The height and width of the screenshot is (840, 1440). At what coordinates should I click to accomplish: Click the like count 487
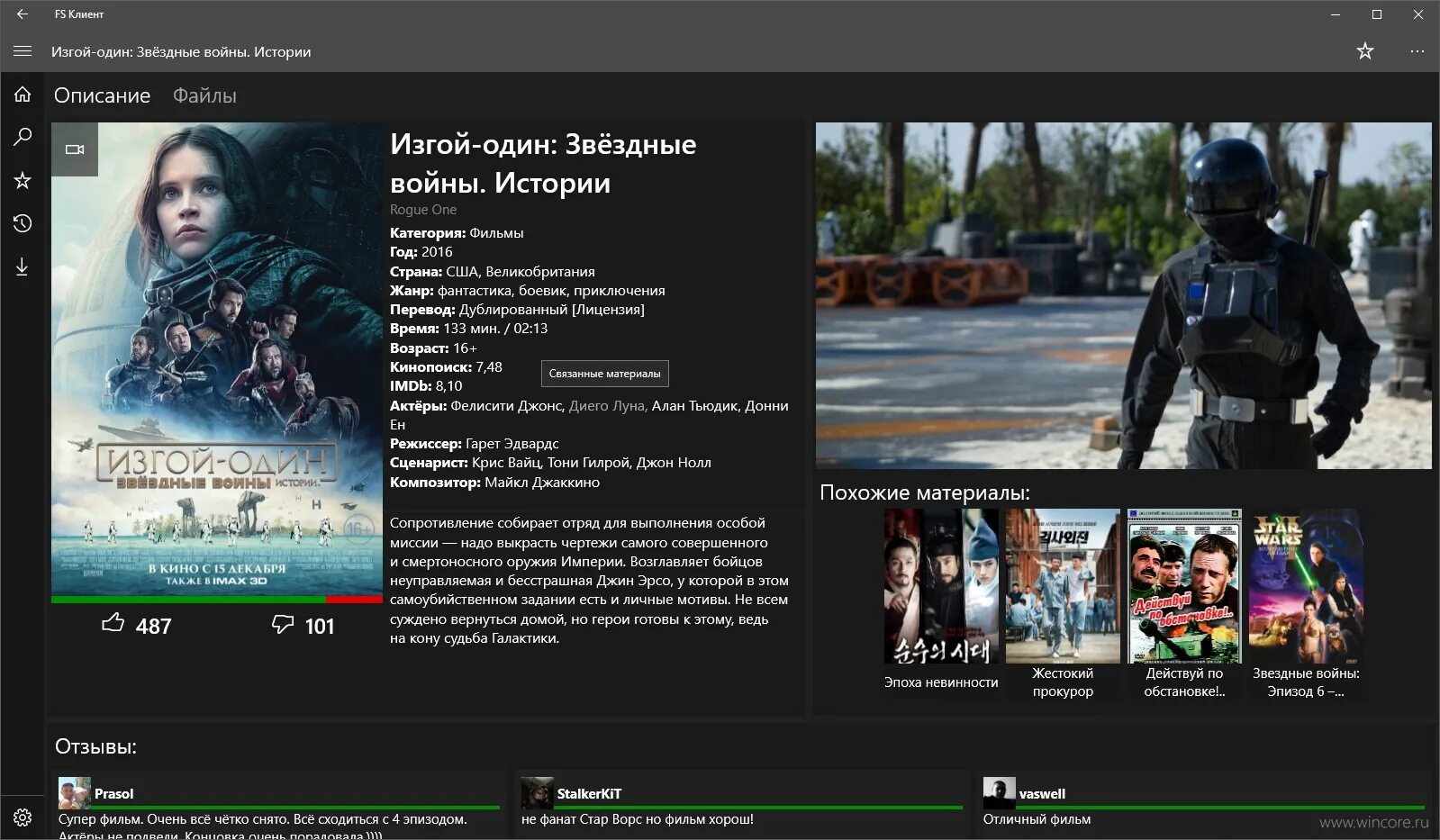tap(153, 627)
